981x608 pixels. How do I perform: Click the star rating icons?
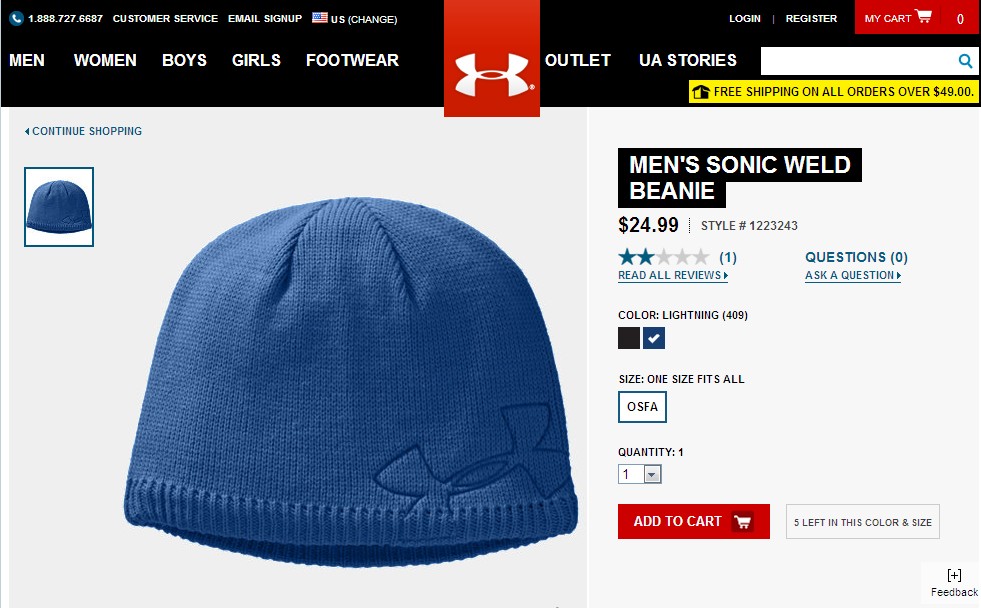pyautogui.click(x=663, y=257)
